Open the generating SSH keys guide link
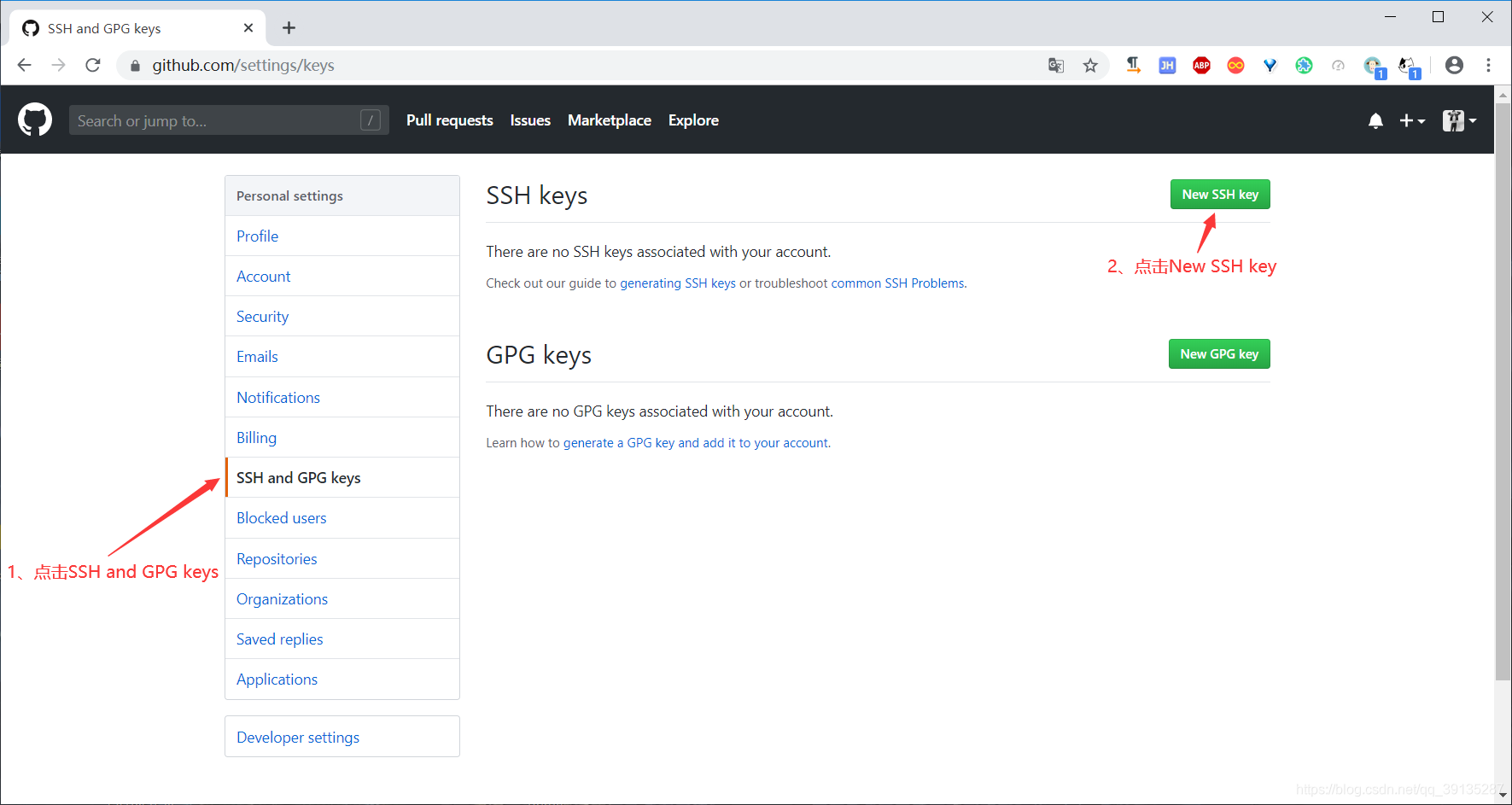The image size is (1512, 805). [678, 283]
